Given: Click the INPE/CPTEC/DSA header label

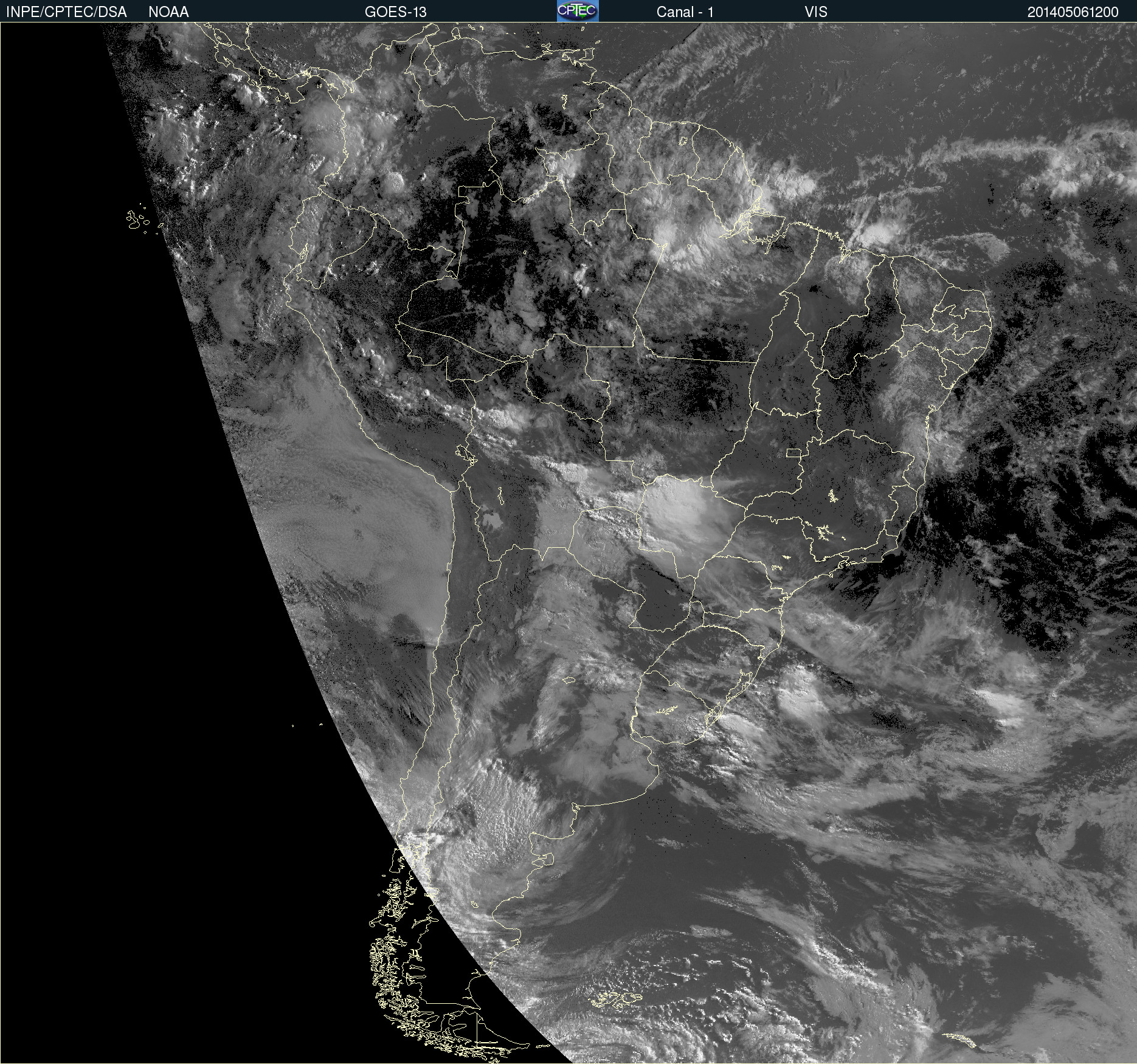Looking at the screenshot, I should [66, 12].
